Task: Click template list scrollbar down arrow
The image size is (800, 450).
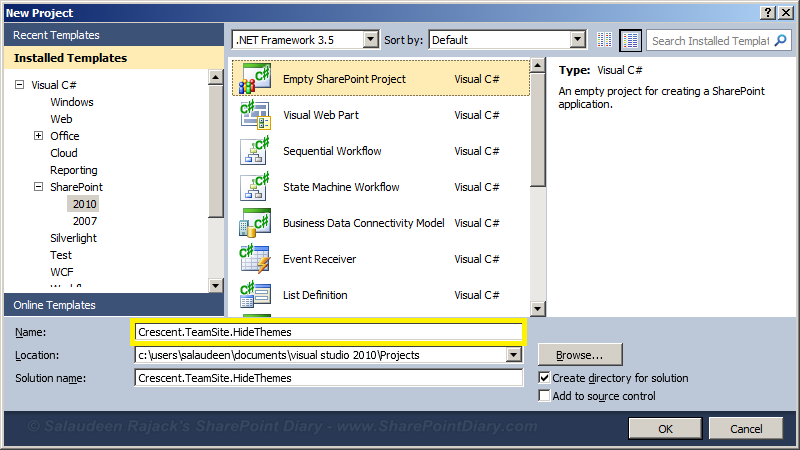Action: [538, 309]
